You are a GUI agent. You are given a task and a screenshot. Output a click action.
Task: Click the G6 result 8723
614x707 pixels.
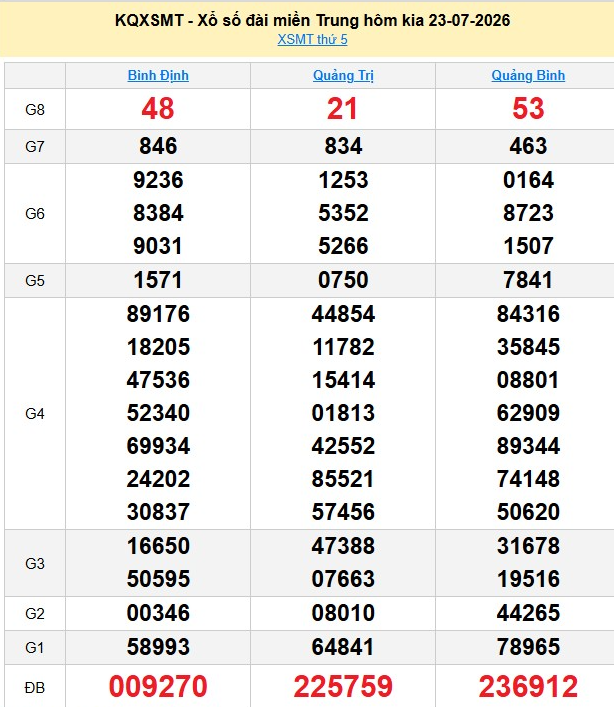[528, 213]
